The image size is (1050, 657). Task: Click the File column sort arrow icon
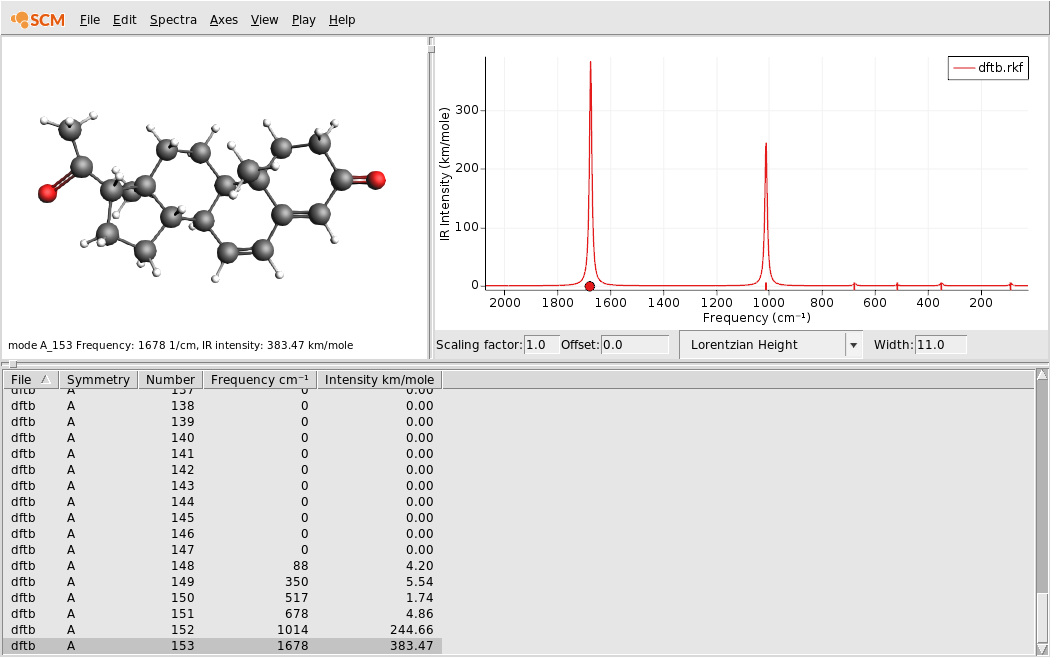pos(46,380)
